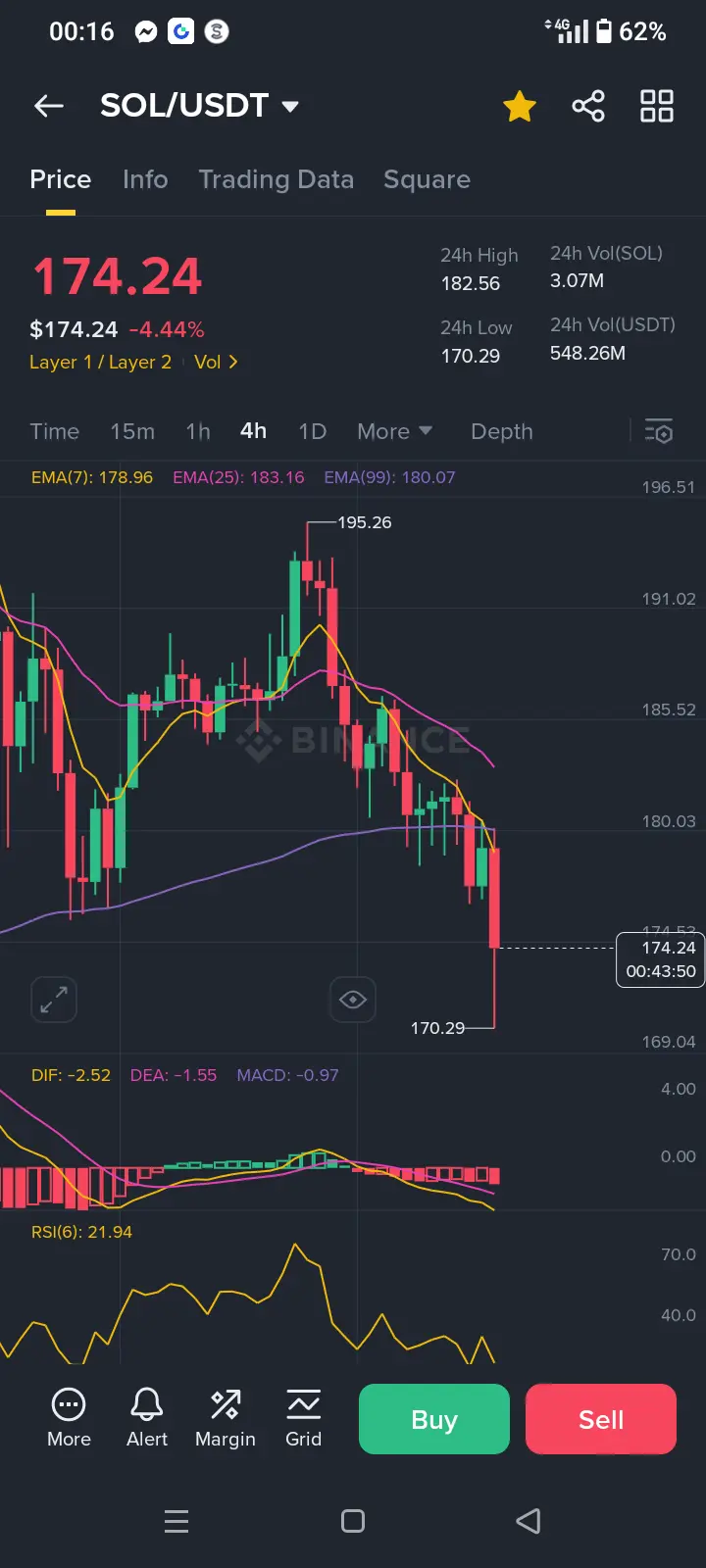Viewport: 706px width, 1568px height.
Task: Switch to the Square tab
Action: (427, 179)
